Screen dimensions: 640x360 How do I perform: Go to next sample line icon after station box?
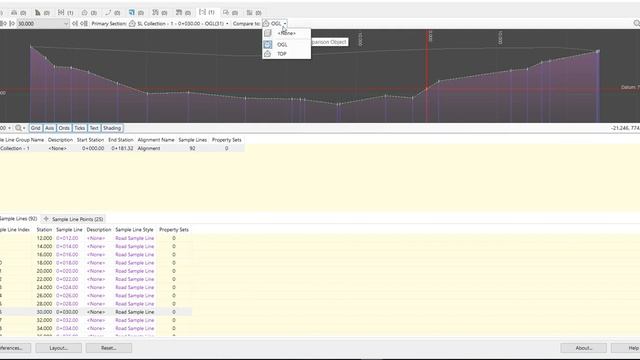(75, 24)
